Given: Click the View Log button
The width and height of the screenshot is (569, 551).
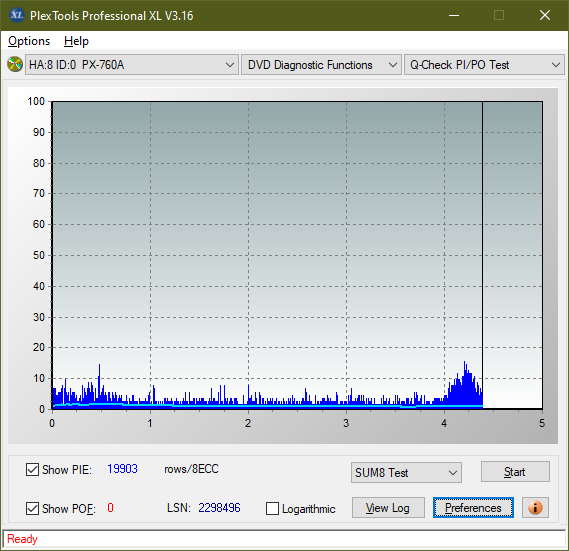Looking at the screenshot, I should (x=388, y=508).
